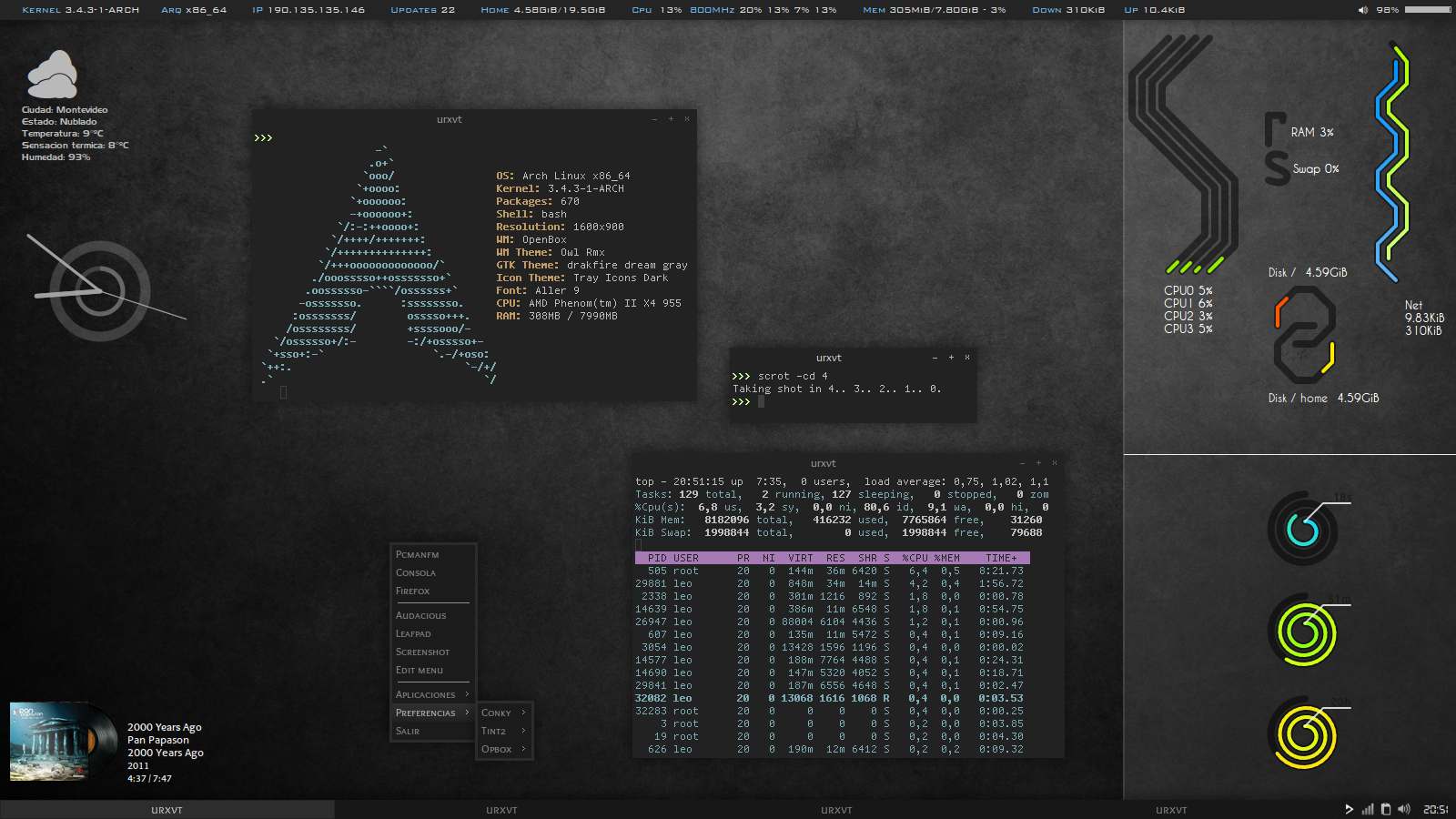The width and height of the screenshot is (1456, 819).
Task: Click the bold PID 32082 leo row
Action: pos(832,698)
